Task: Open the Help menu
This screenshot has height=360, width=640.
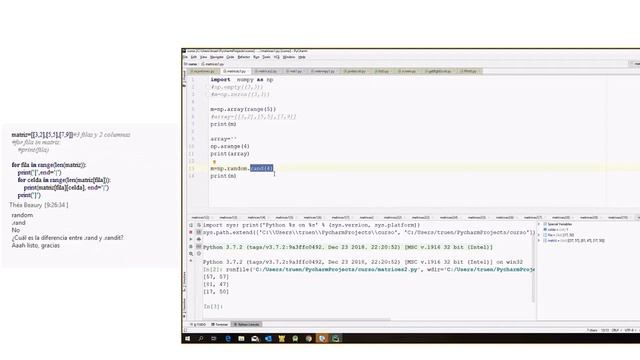Action: [x=302, y=57]
